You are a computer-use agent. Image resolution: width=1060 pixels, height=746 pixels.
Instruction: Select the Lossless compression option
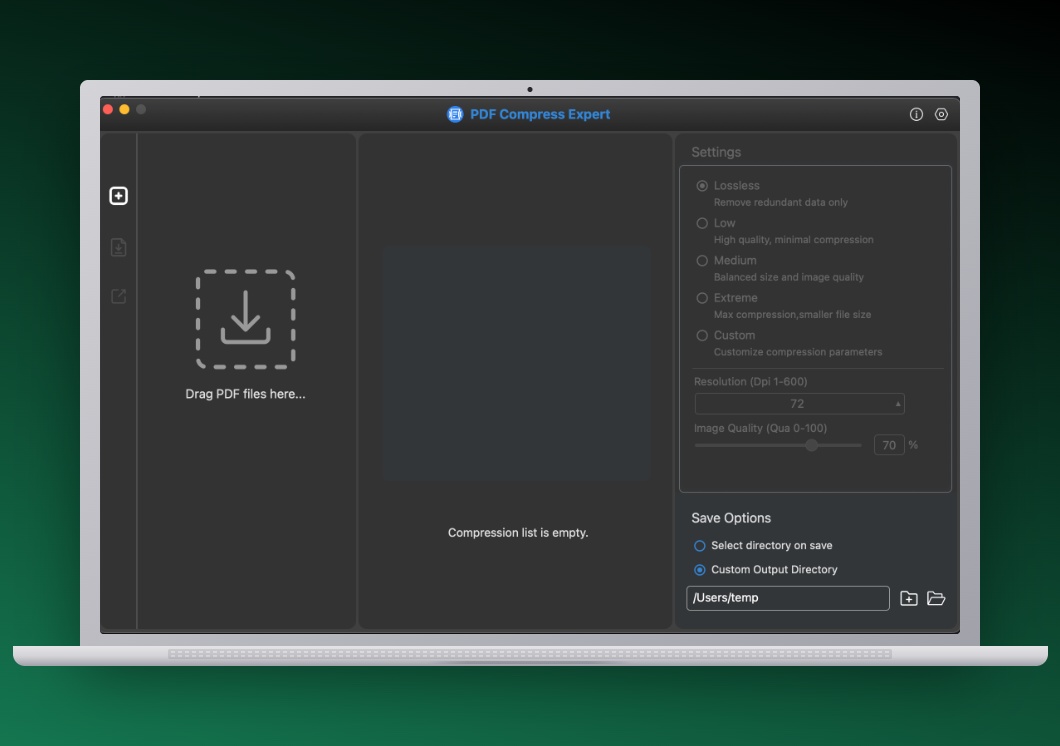pyautogui.click(x=702, y=186)
